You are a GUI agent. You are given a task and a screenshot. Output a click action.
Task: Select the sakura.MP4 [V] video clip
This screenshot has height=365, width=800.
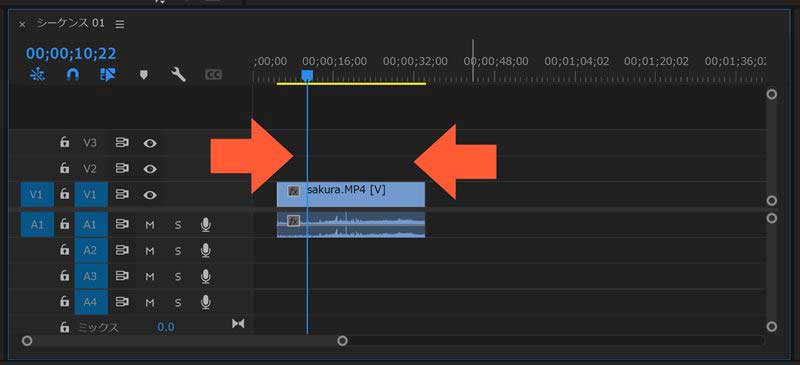tap(351, 194)
